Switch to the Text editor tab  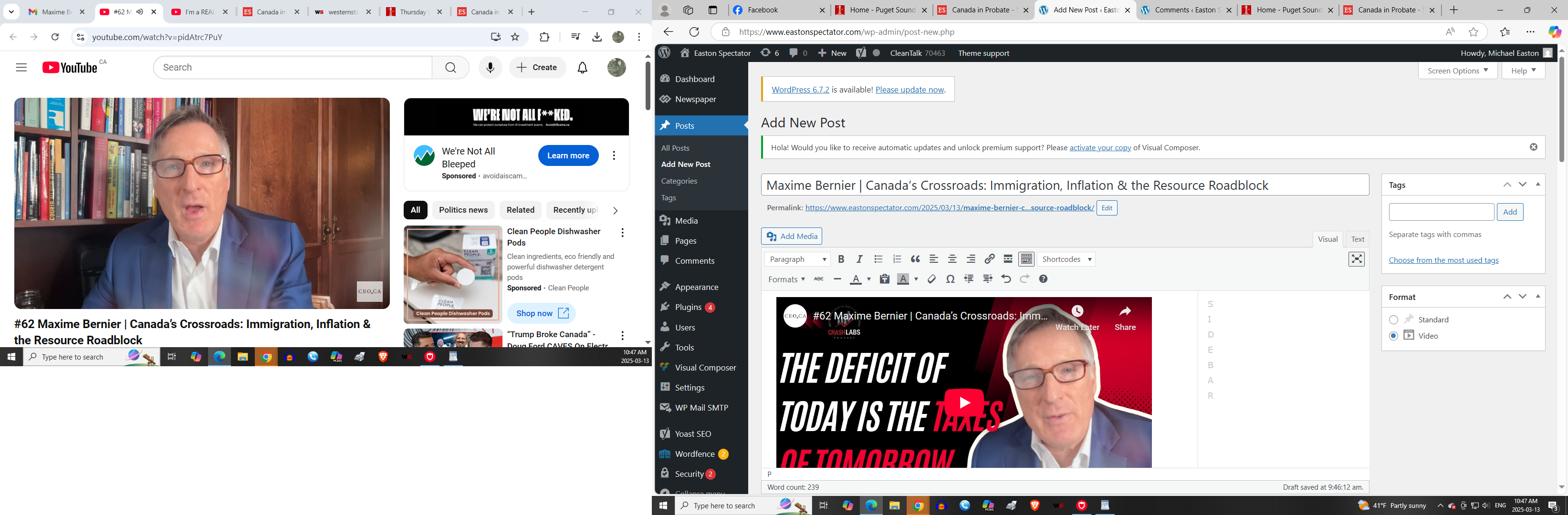[1357, 239]
